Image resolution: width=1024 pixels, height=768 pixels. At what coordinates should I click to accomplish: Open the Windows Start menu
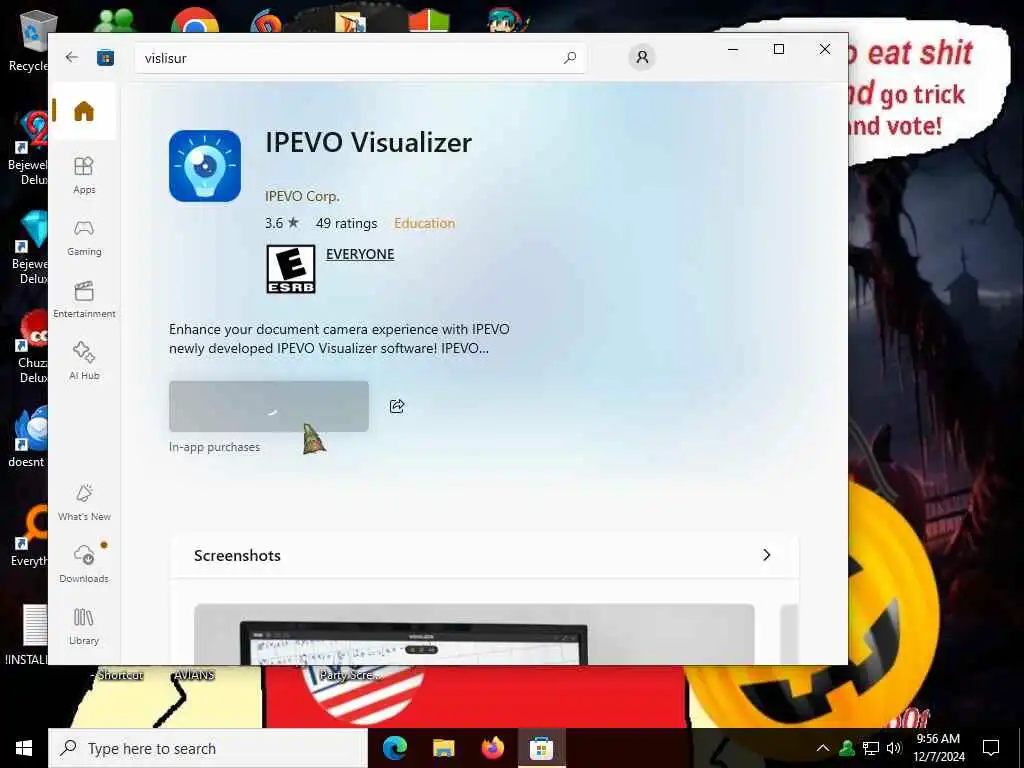point(24,748)
